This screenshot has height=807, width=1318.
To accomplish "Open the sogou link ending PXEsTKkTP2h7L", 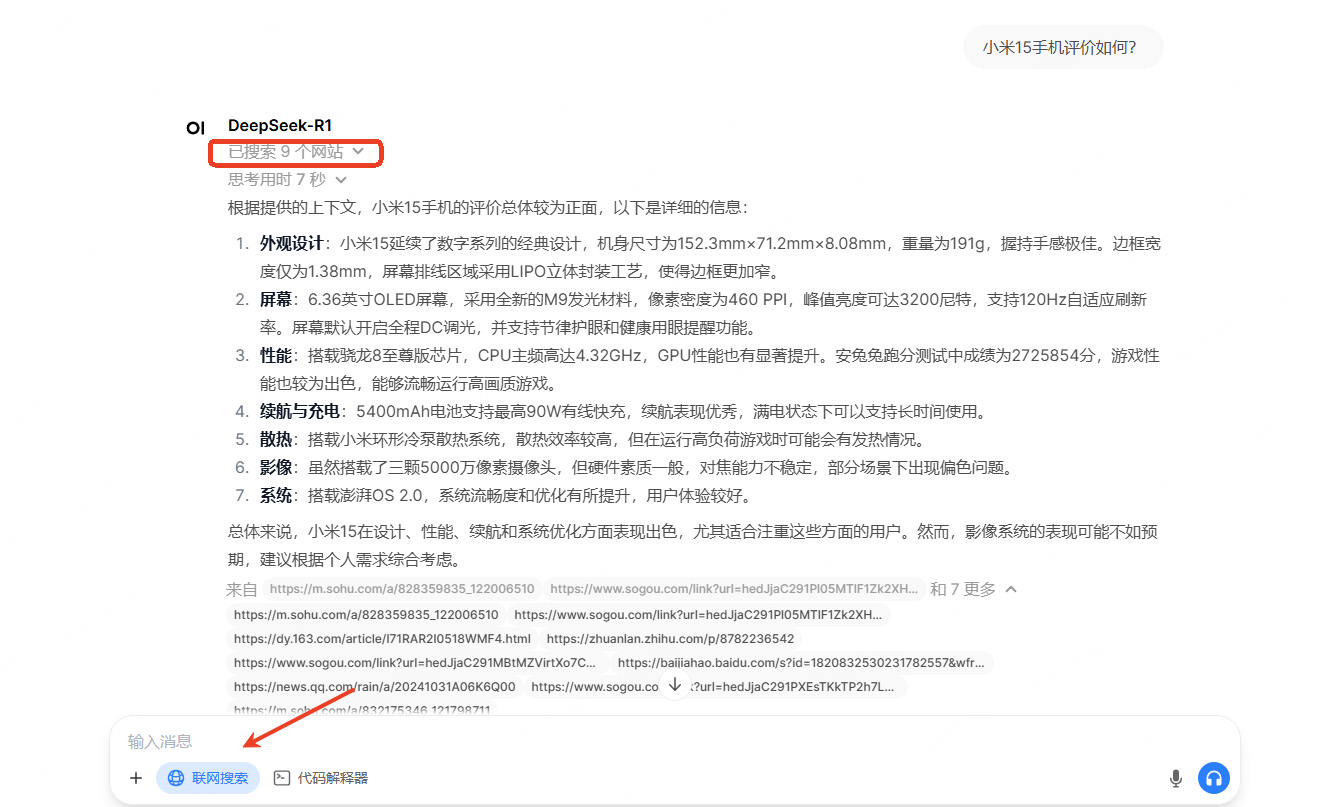I will [x=716, y=687].
